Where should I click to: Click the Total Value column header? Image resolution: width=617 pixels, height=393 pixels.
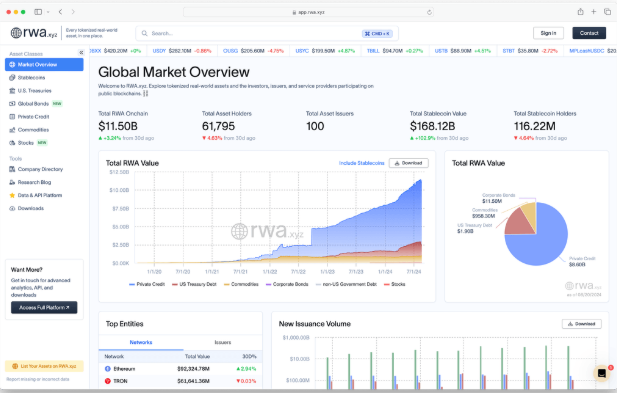[197, 356]
